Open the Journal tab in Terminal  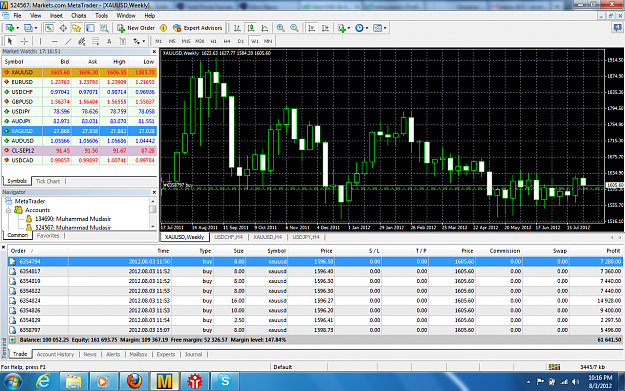pos(193,354)
